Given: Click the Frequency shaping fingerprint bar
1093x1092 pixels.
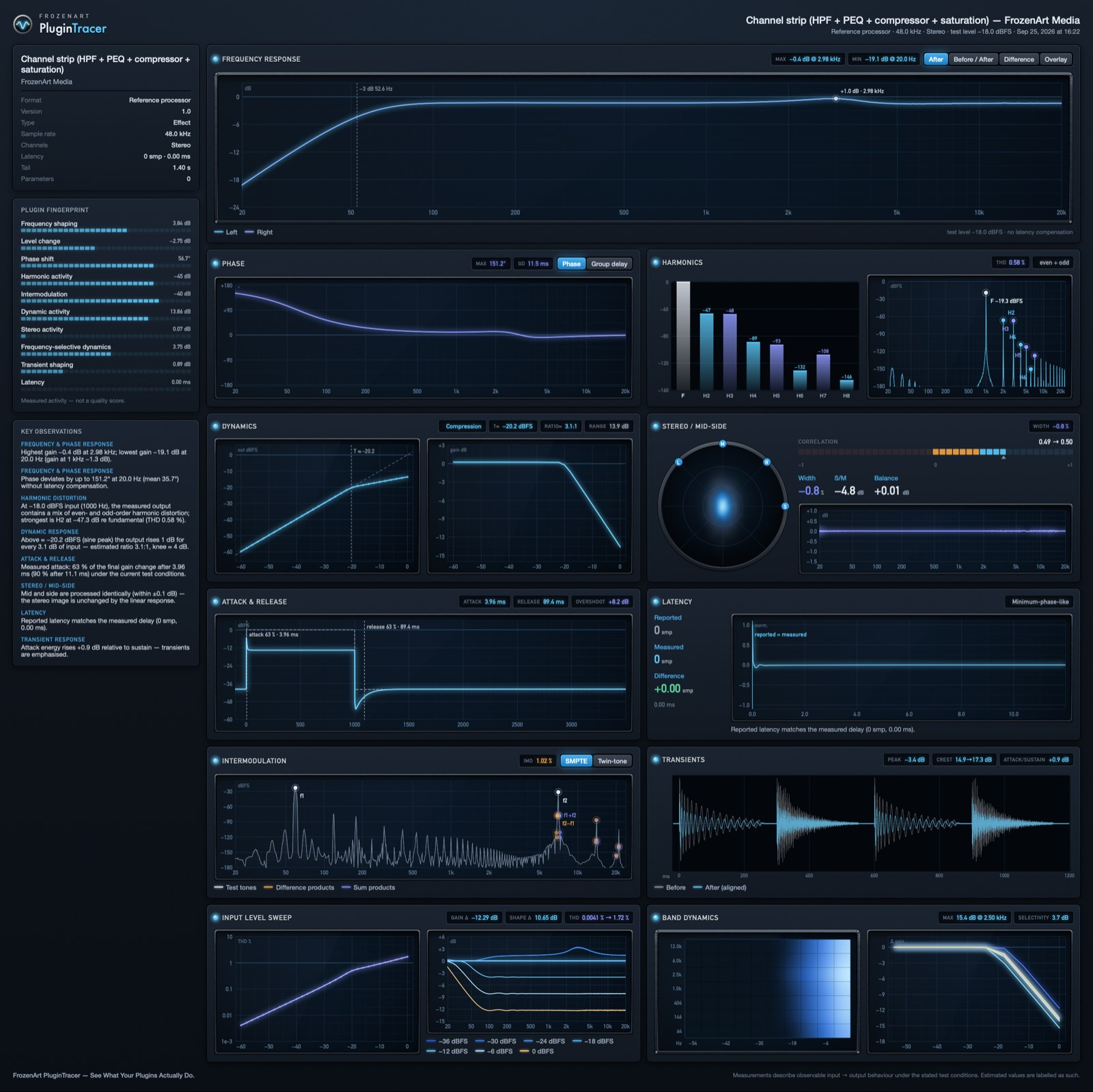Looking at the screenshot, I should [106, 231].
